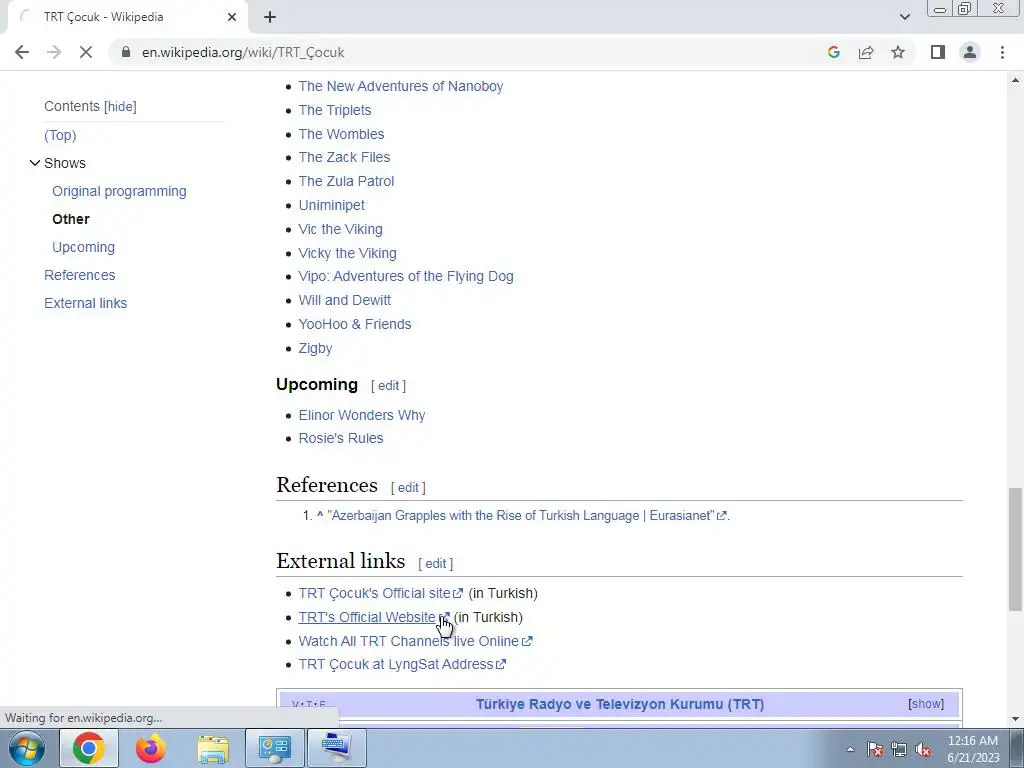
Task: Open Türkiye Radyo ve Televizyon Kurumu link
Action: [620, 705]
